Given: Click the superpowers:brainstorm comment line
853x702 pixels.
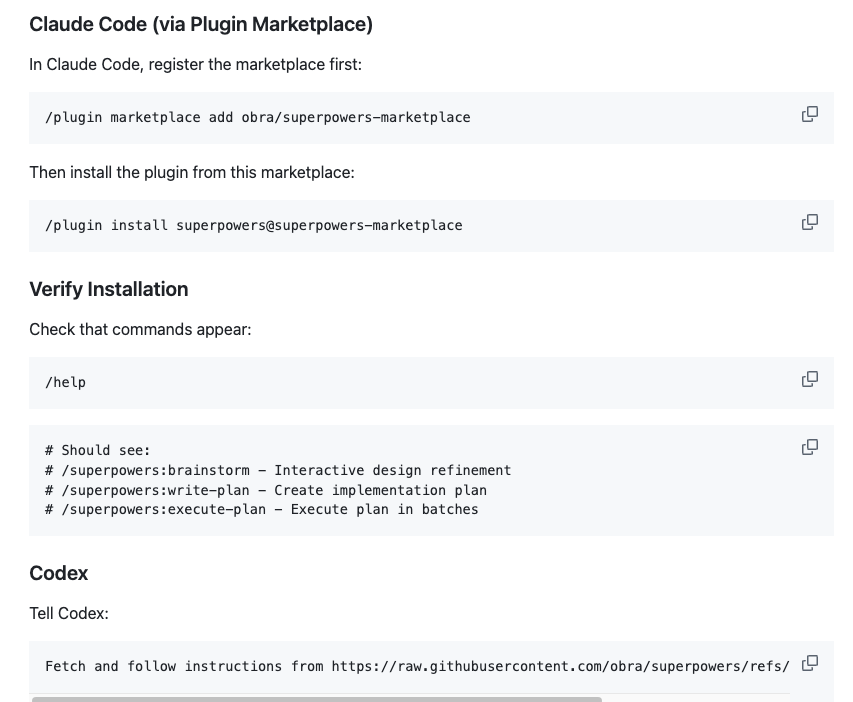Looking at the screenshot, I should point(277,471).
